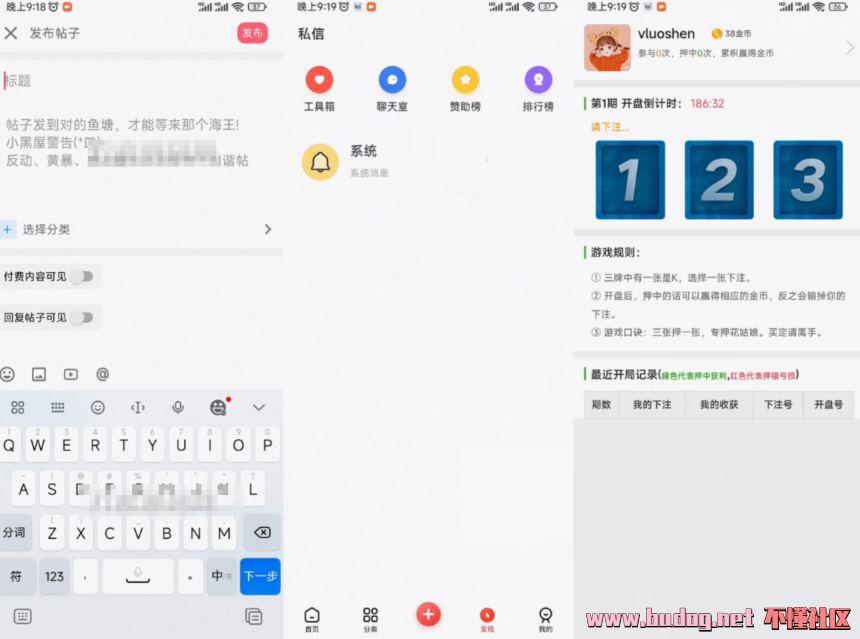Tap the M key
The height and width of the screenshot is (639, 860).
[224, 532]
